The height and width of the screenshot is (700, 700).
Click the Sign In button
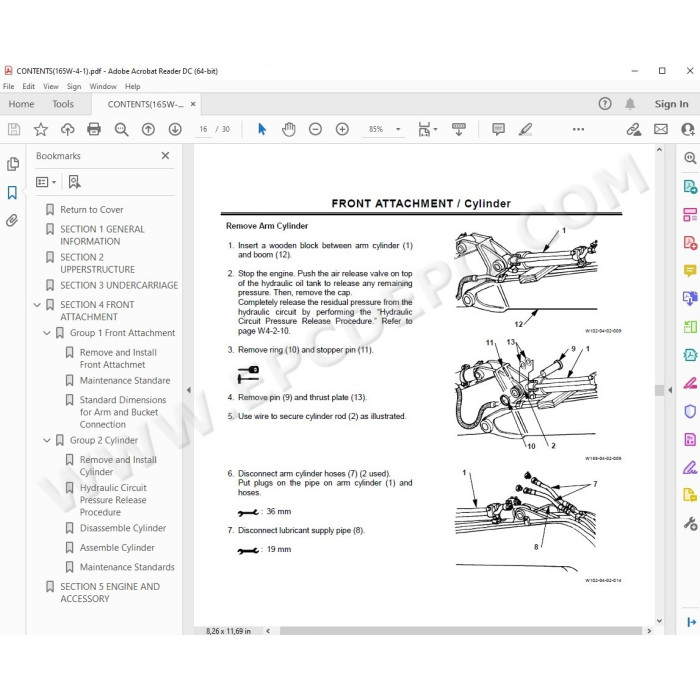coord(671,104)
